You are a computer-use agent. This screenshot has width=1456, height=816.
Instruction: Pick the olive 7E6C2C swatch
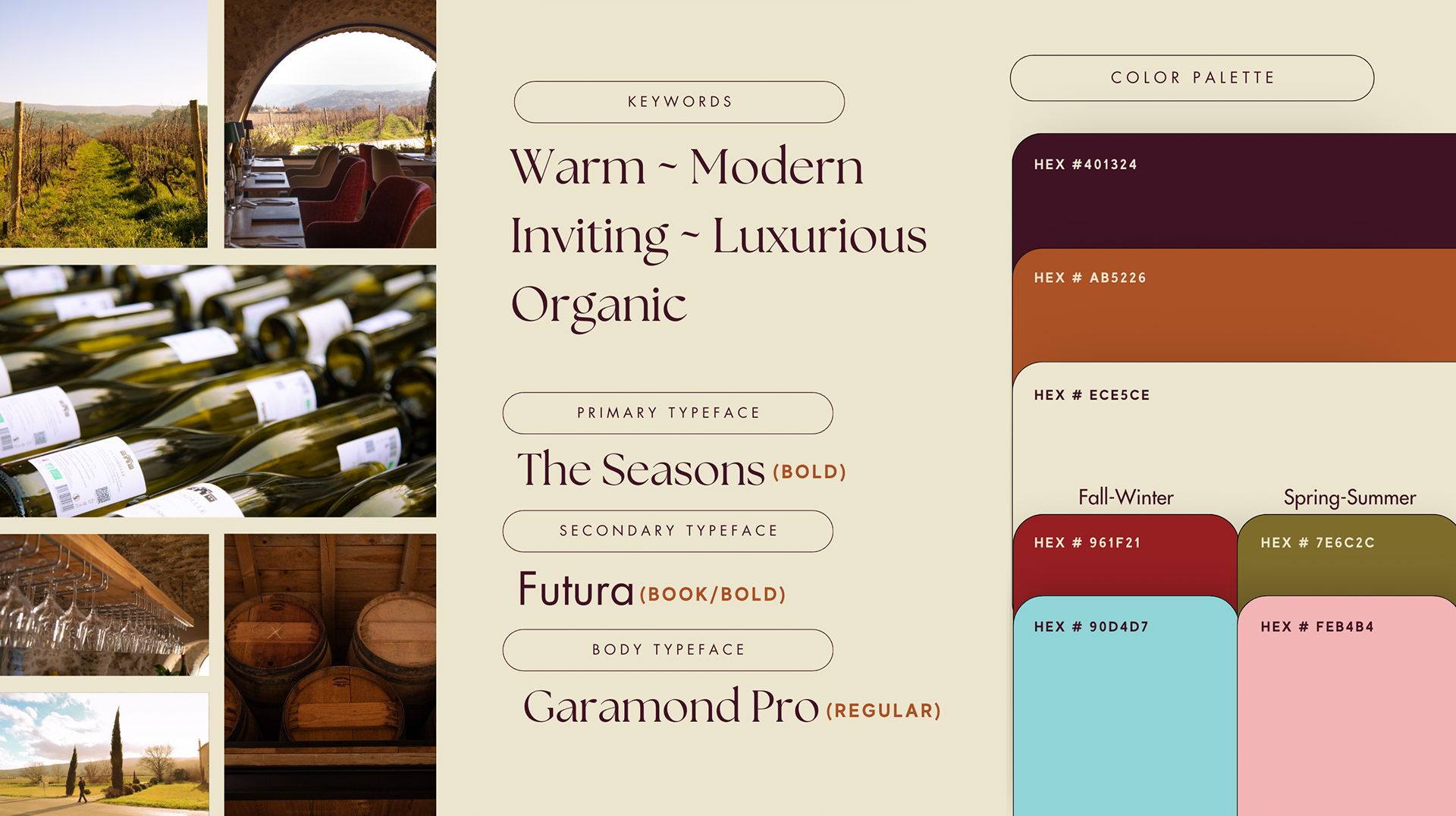pos(1347,556)
